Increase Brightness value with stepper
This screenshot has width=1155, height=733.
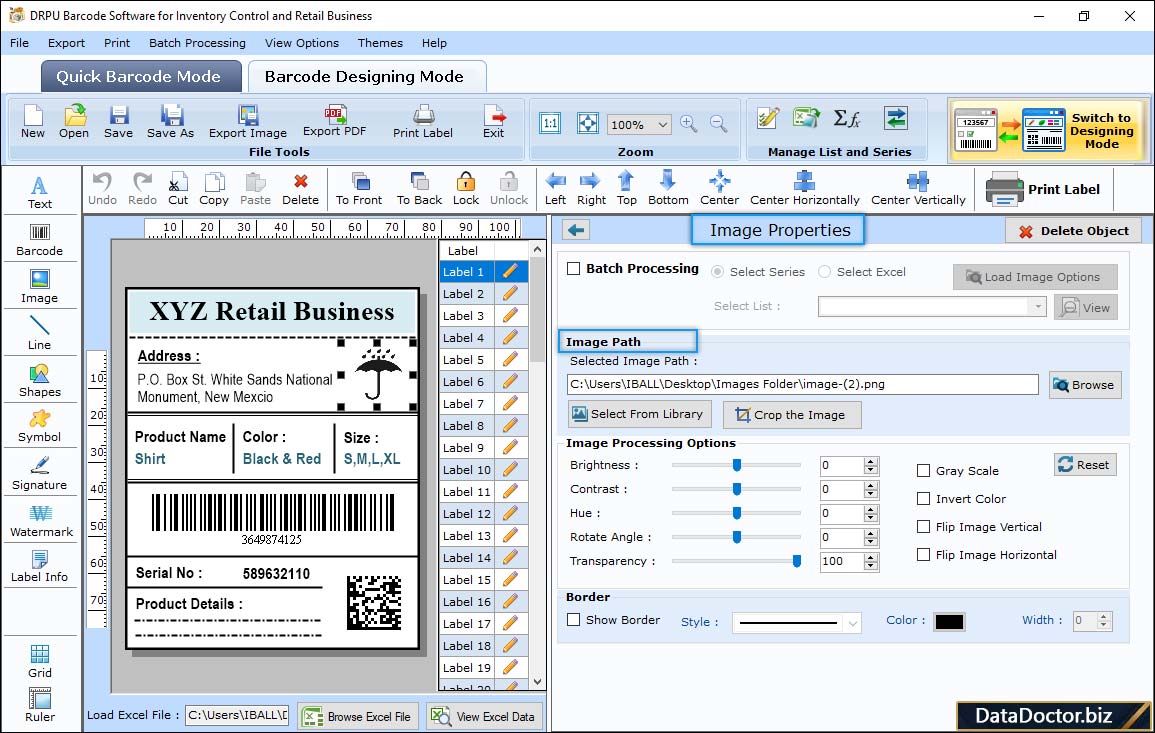click(871, 462)
